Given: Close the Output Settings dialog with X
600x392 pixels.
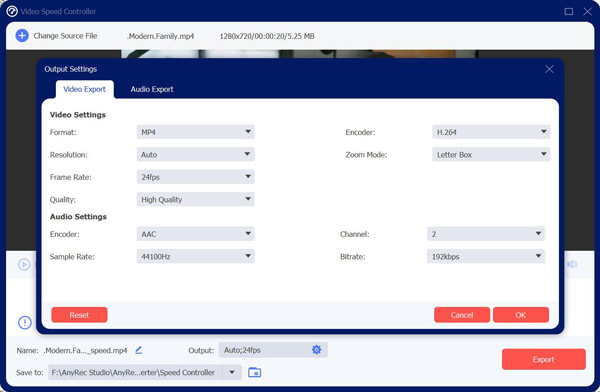Looking at the screenshot, I should (x=549, y=69).
